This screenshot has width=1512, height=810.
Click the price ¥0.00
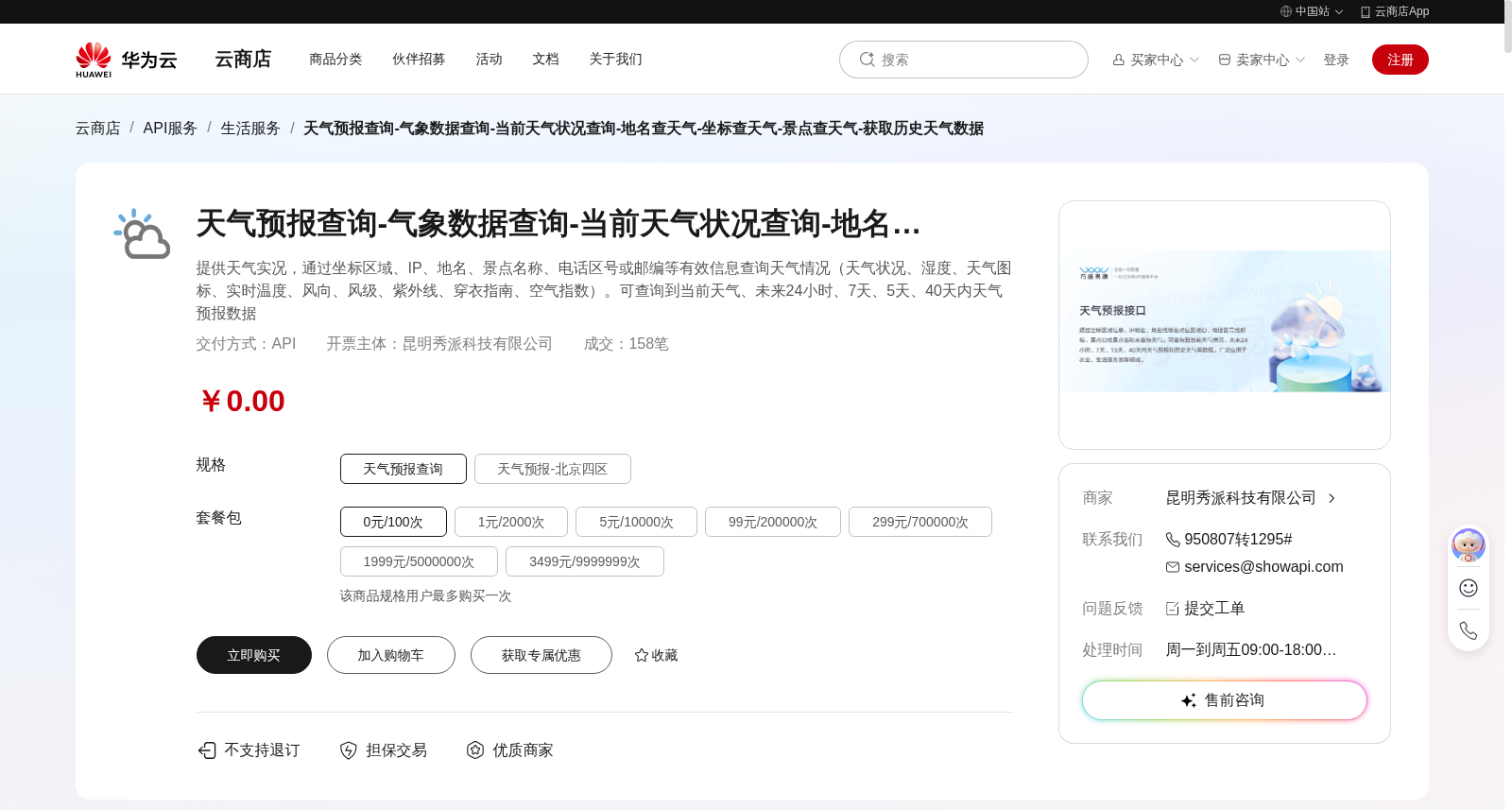tap(242, 401)
